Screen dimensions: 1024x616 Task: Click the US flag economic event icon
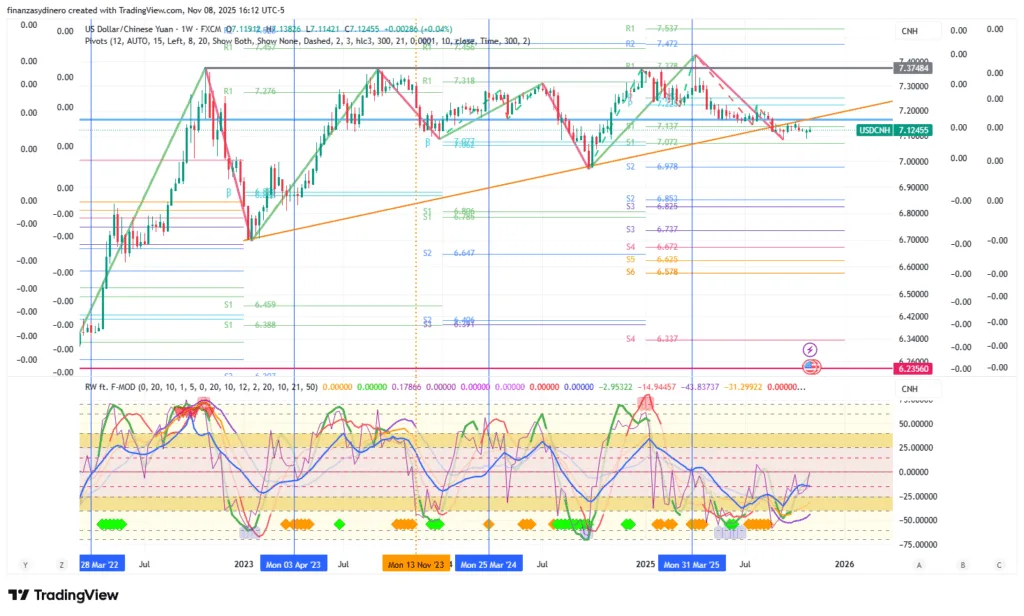811,367
